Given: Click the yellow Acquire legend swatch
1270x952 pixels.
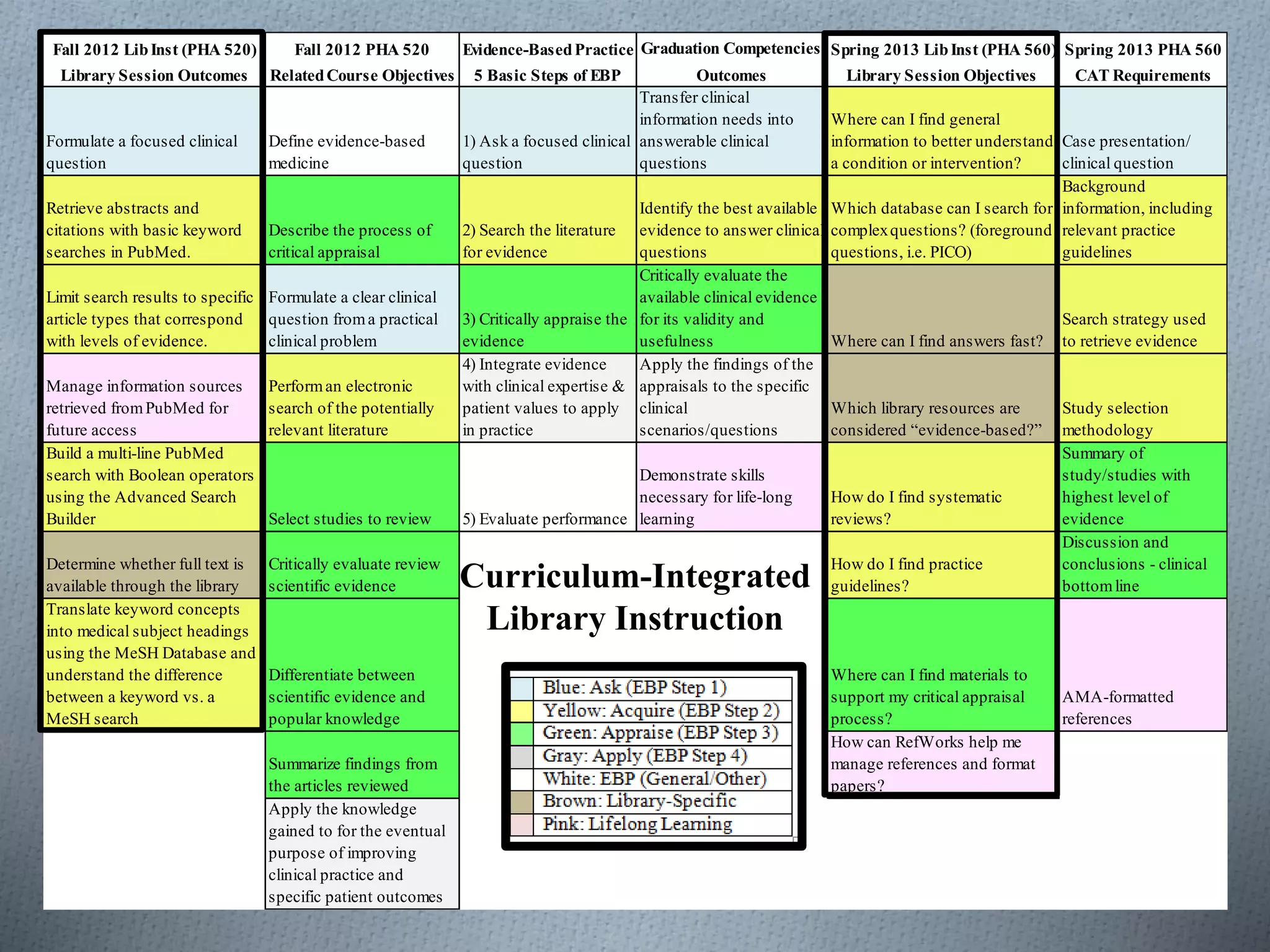Looking at the screenshot, I should pyautogui.click(x=522, y=711).
